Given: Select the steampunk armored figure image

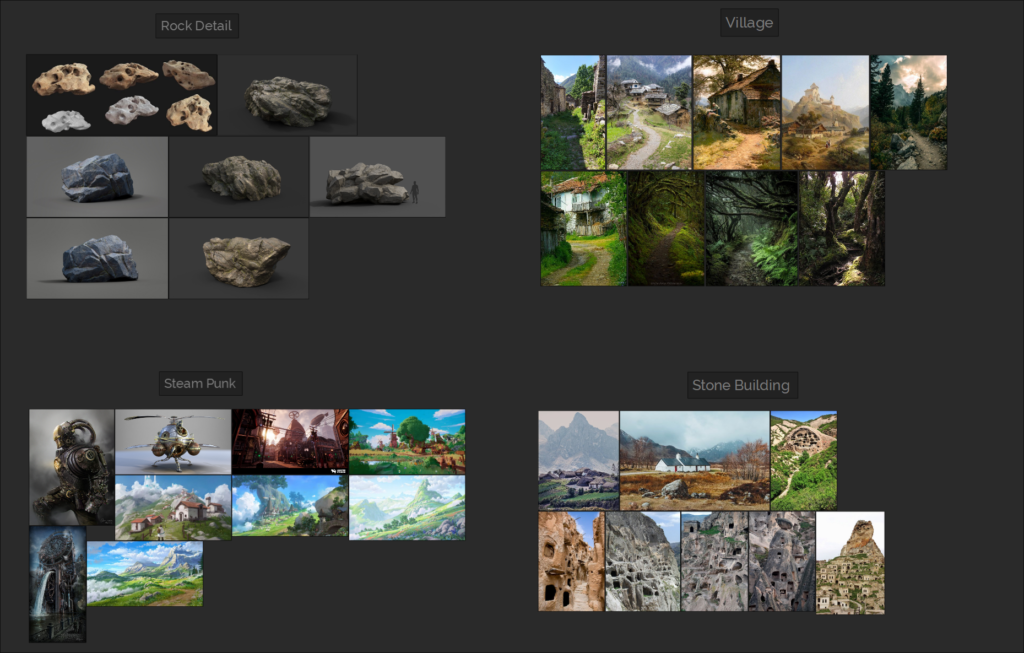Looking at the screenshot, I should [72, 468].
